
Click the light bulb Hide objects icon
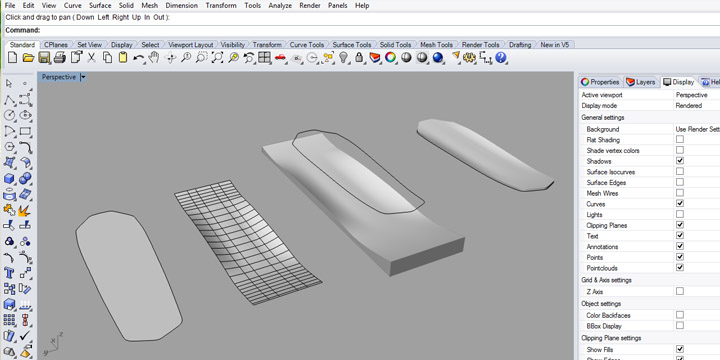(x=343, y=57)
